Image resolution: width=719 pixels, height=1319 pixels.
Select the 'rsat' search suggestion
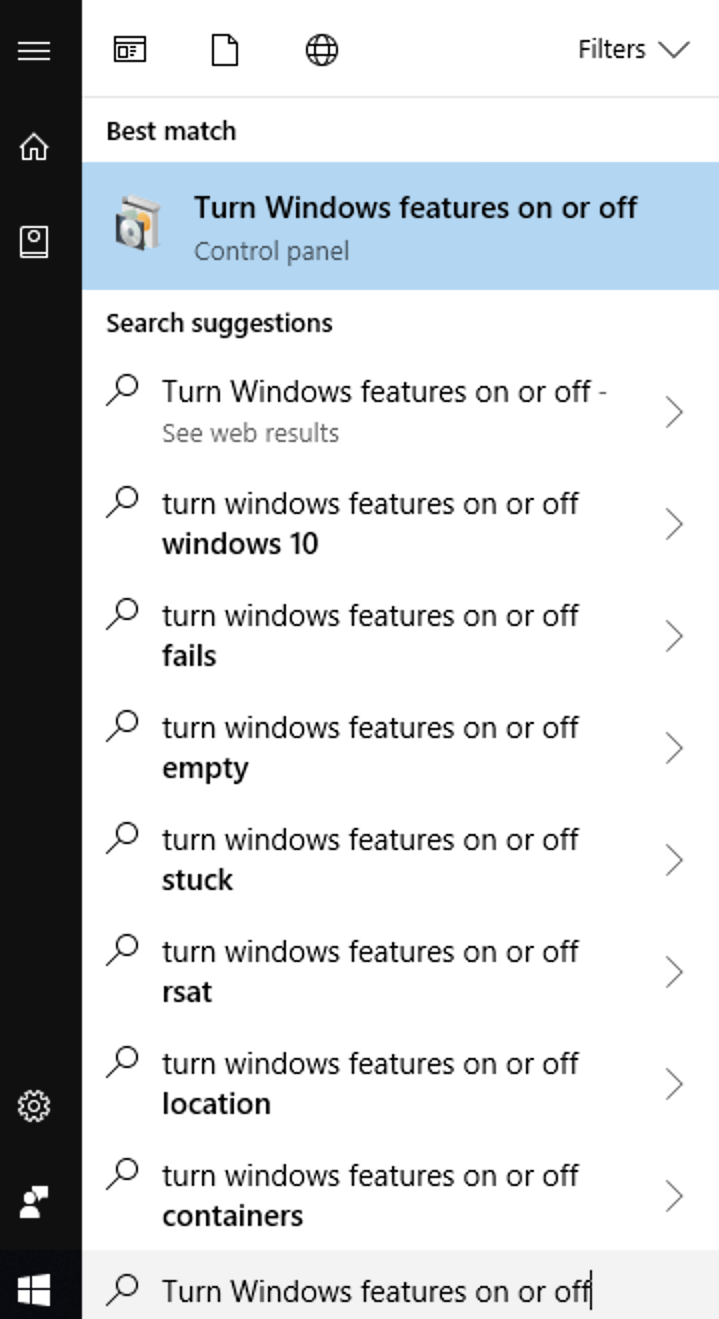[400, 971]
